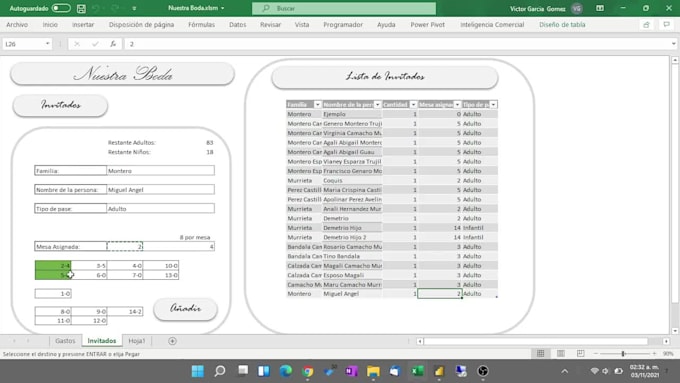The image size is (680, 383).
Task: Open the Cantidad column filter dropdown
Action: click(413, 105)
